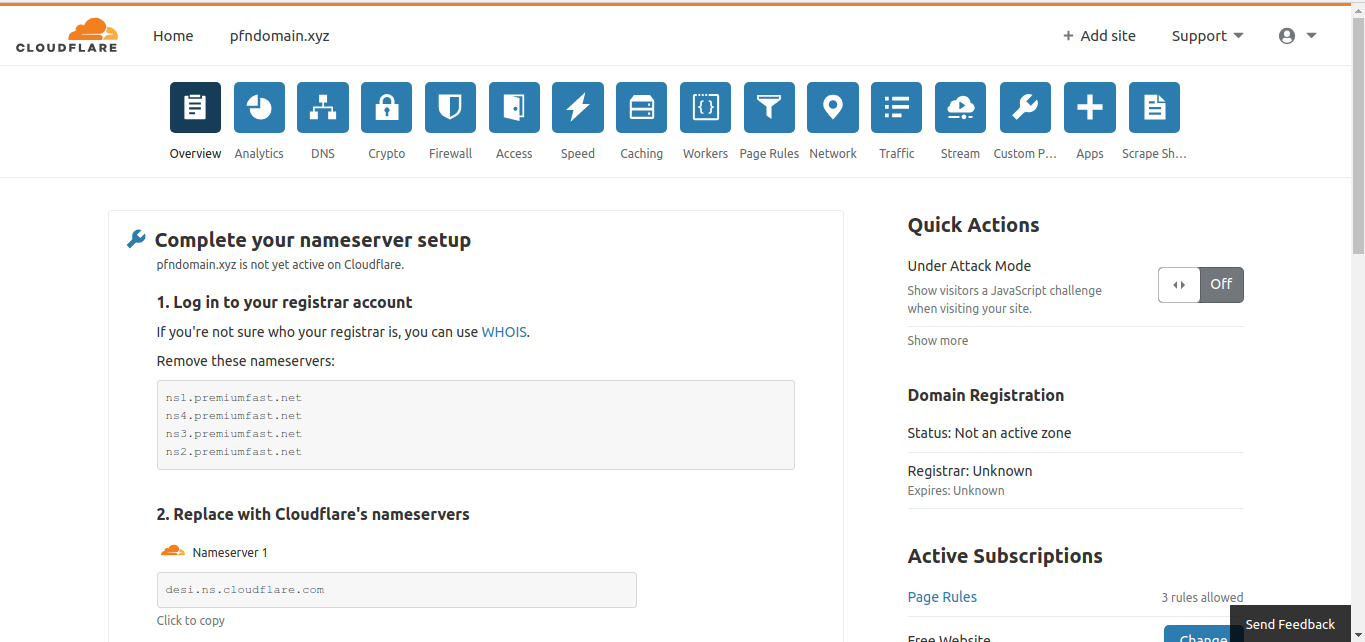This screenshot has width=1365, height=642.
Task: Copy the desi.ns.cloudflare.com nameserver field
Action: coord(397,590)
